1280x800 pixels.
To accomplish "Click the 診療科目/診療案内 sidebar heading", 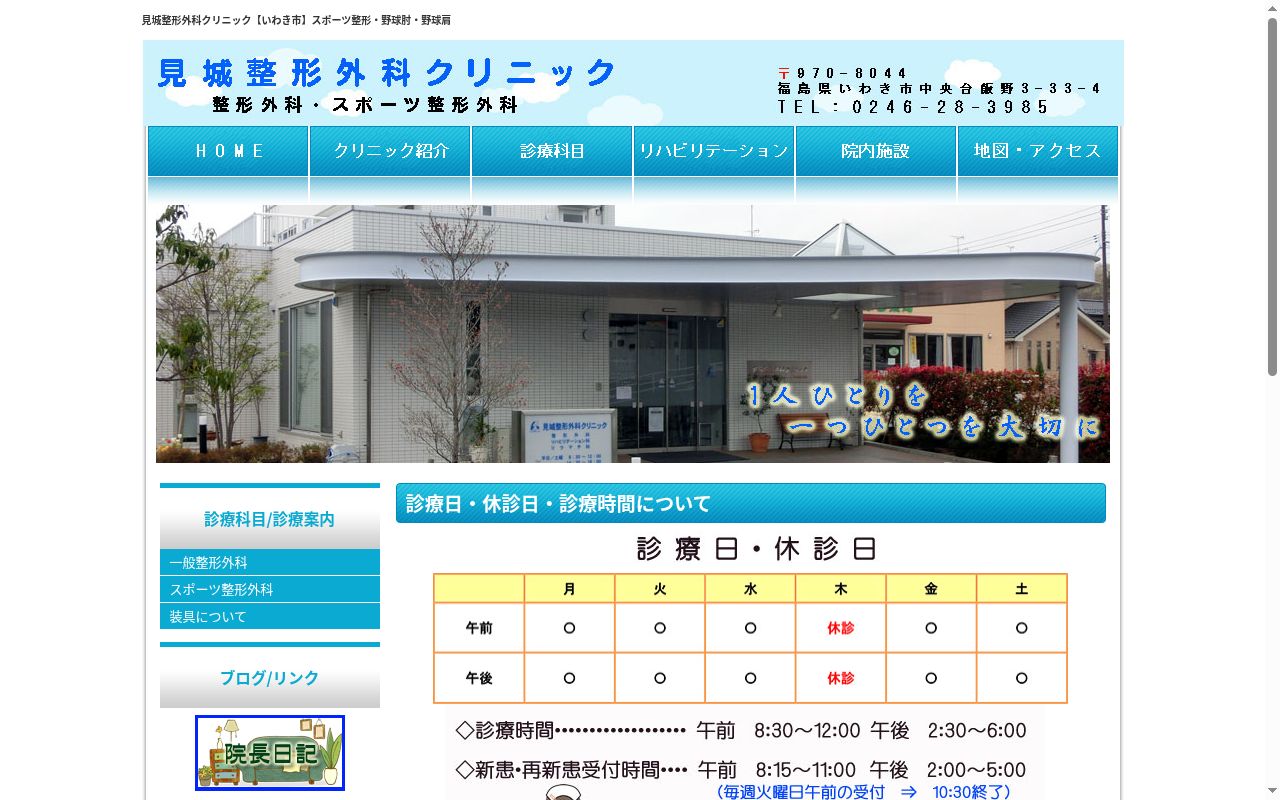I will tap(270, 519).
